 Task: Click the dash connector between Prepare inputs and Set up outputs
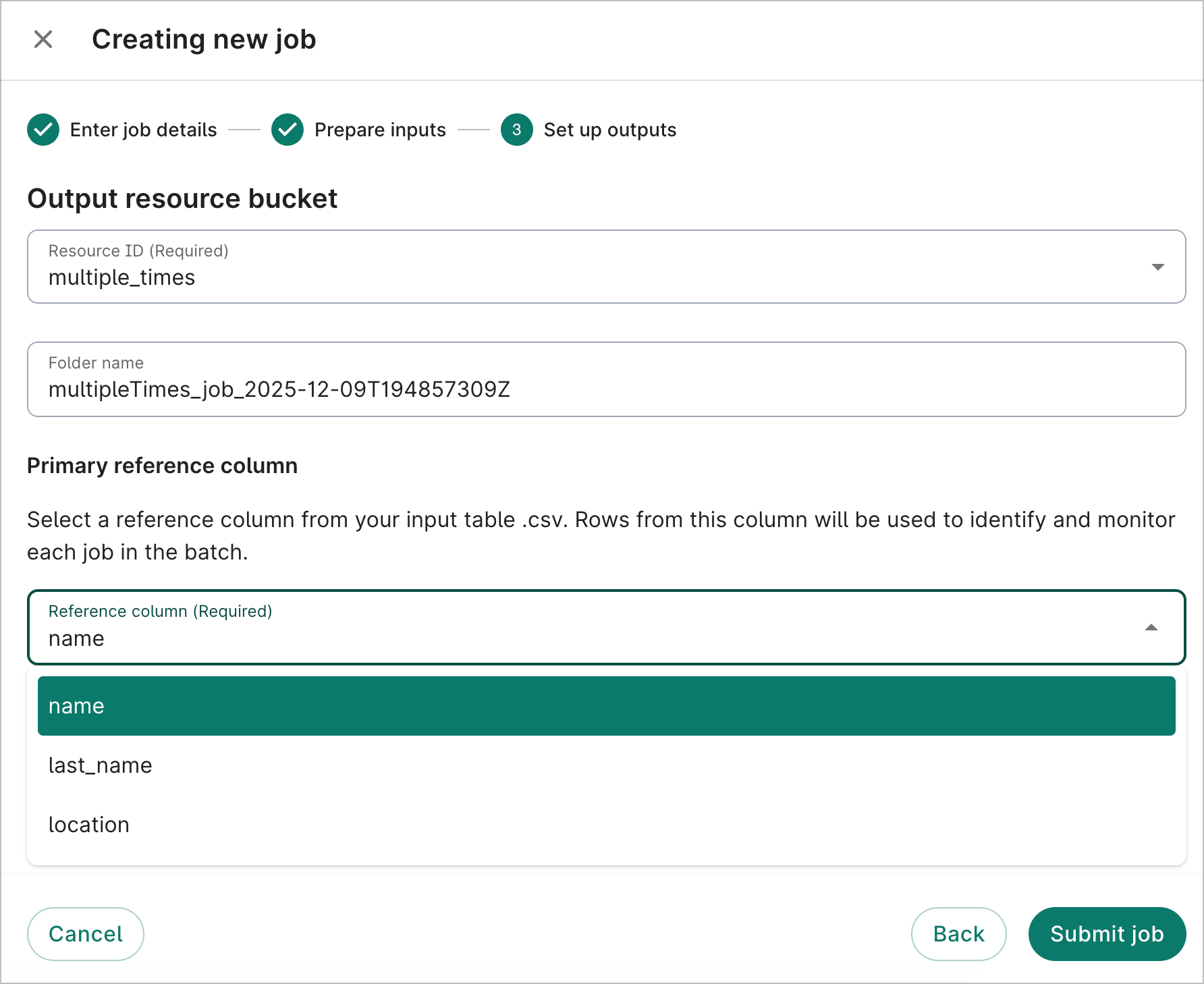[x=474, y=130]
